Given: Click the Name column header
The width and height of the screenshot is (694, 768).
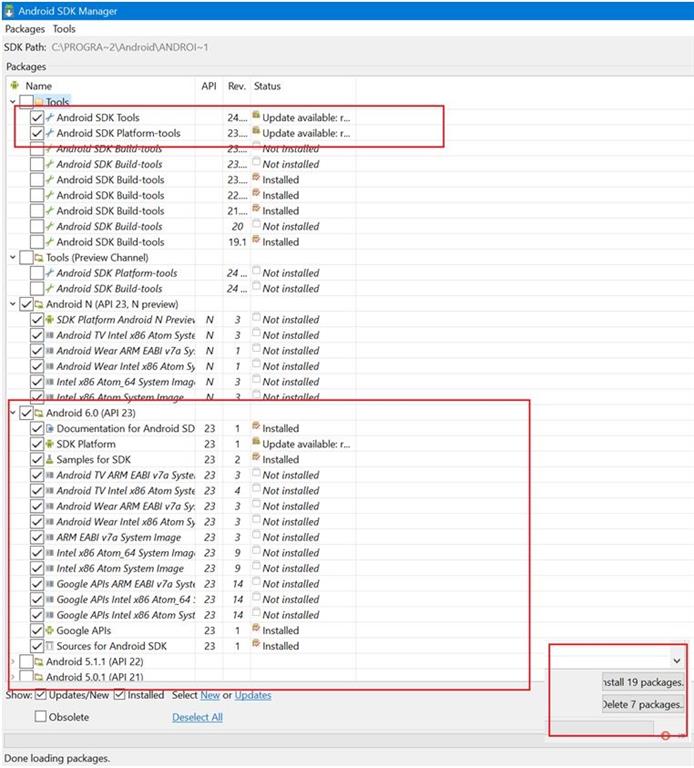Looking at the screenshot, I should (x=39, y=86).
